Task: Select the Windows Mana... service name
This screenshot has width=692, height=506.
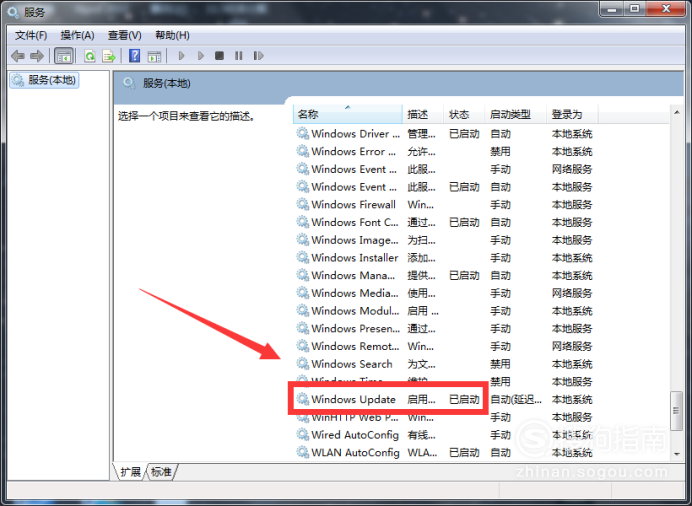Action: coord(353,275)
